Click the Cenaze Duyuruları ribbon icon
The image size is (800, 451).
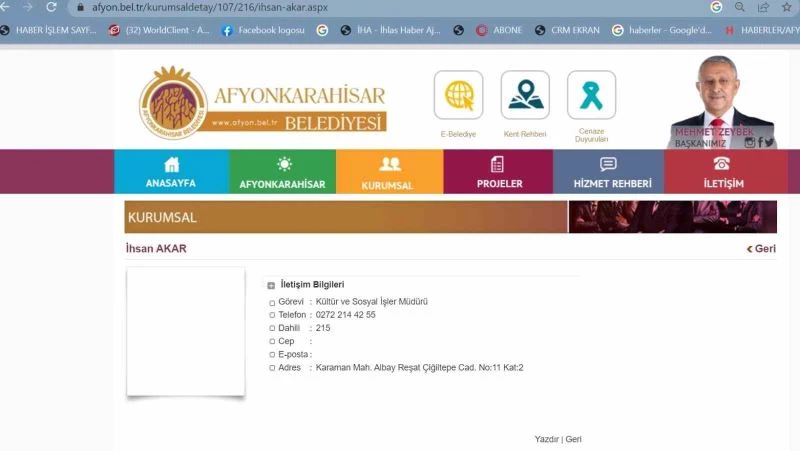pos(591,95)
